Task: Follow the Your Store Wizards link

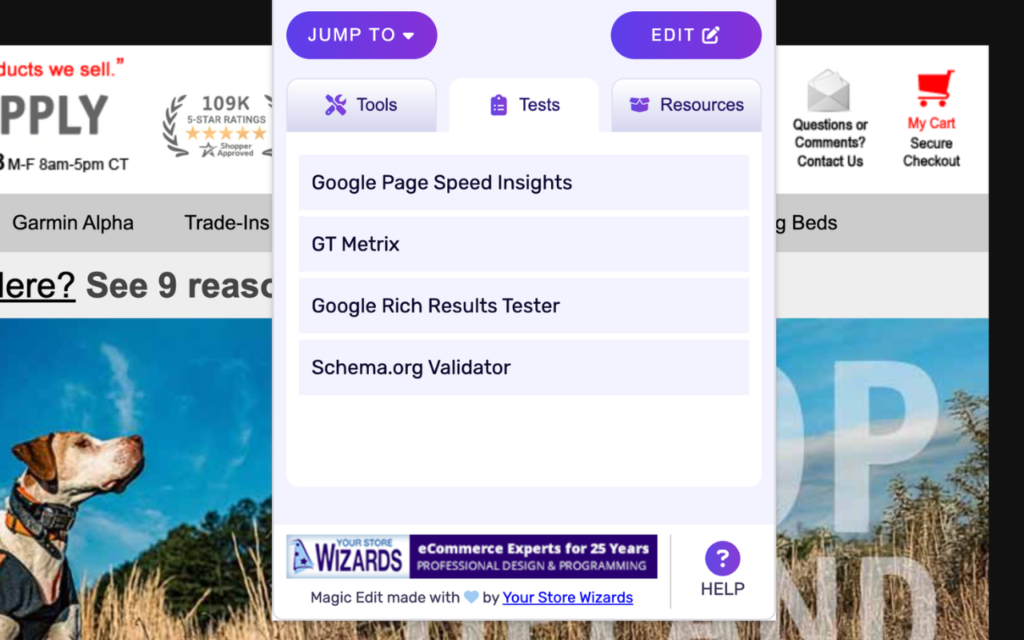Action: [567, 597]
